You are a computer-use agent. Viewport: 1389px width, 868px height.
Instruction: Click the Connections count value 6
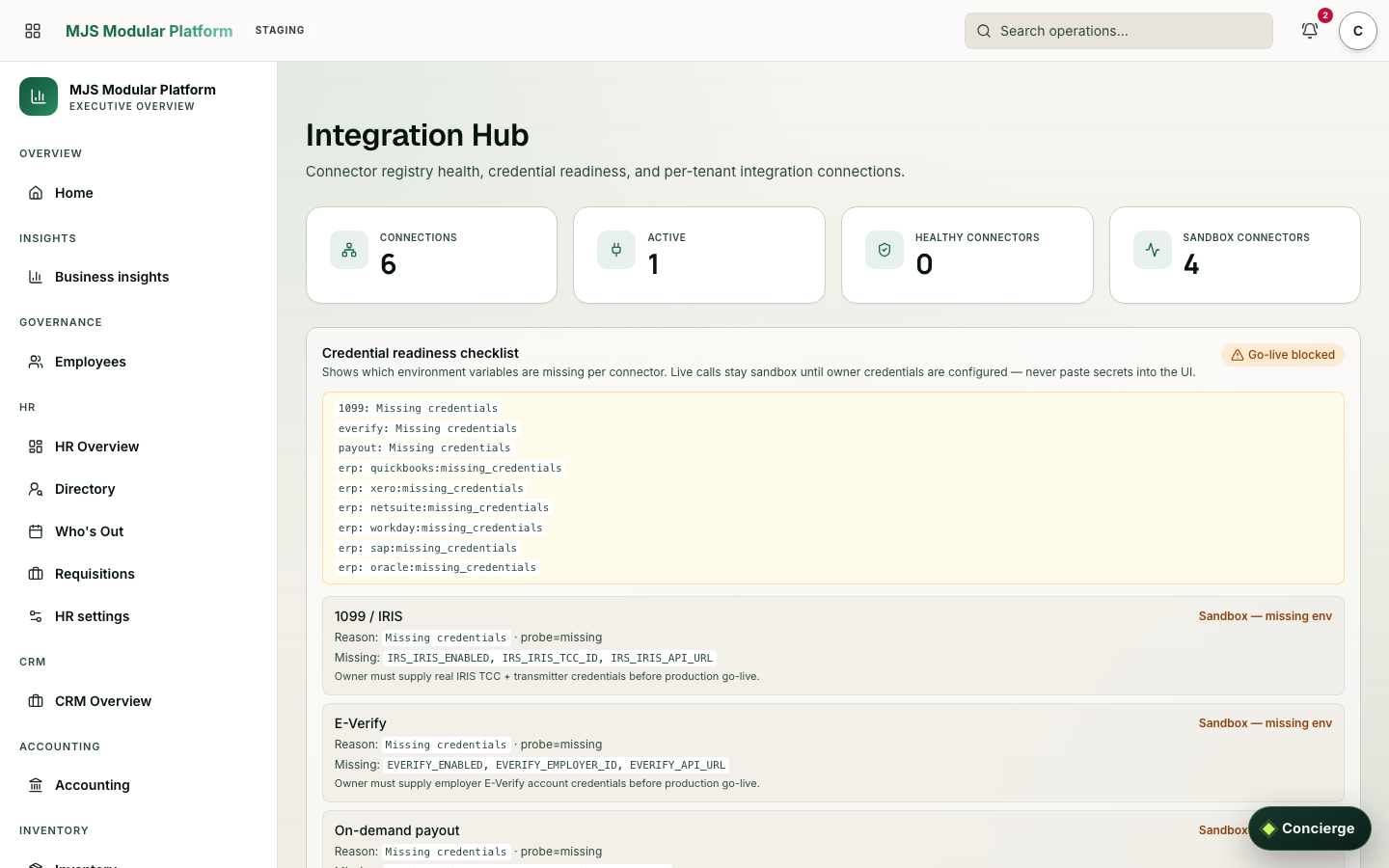coord(388,264)
